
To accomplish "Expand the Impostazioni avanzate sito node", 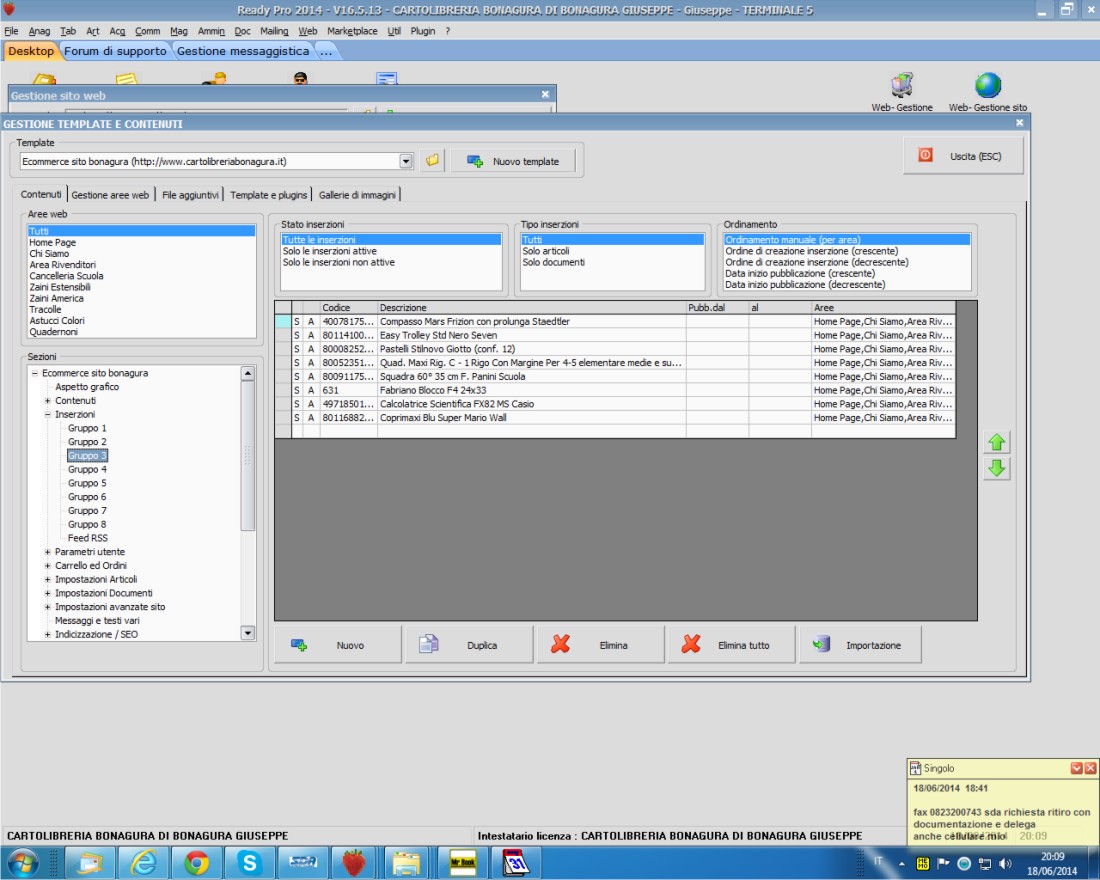I will (x=48, y=607).
